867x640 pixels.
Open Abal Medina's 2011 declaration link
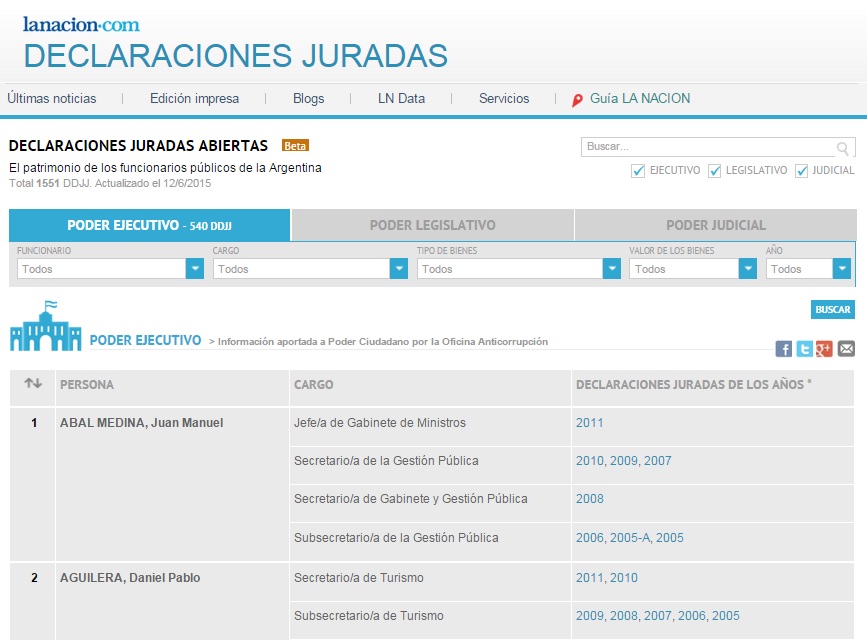tap(589, 423)
